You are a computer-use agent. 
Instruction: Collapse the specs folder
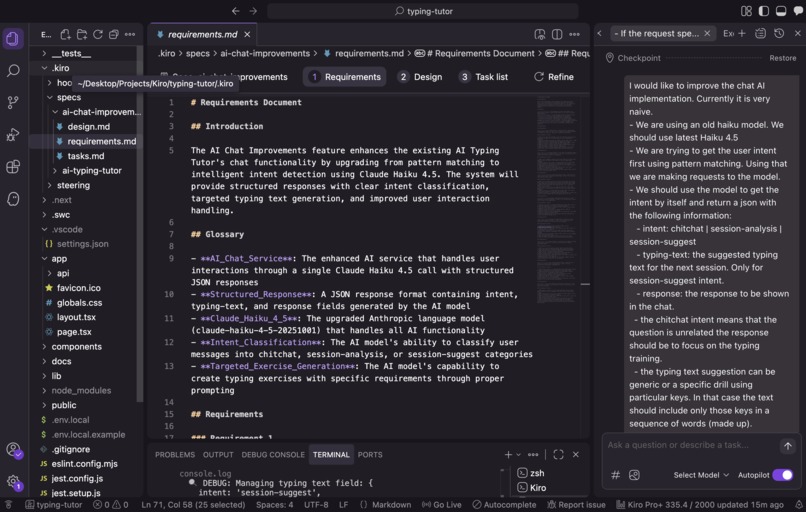coord(50,97)
